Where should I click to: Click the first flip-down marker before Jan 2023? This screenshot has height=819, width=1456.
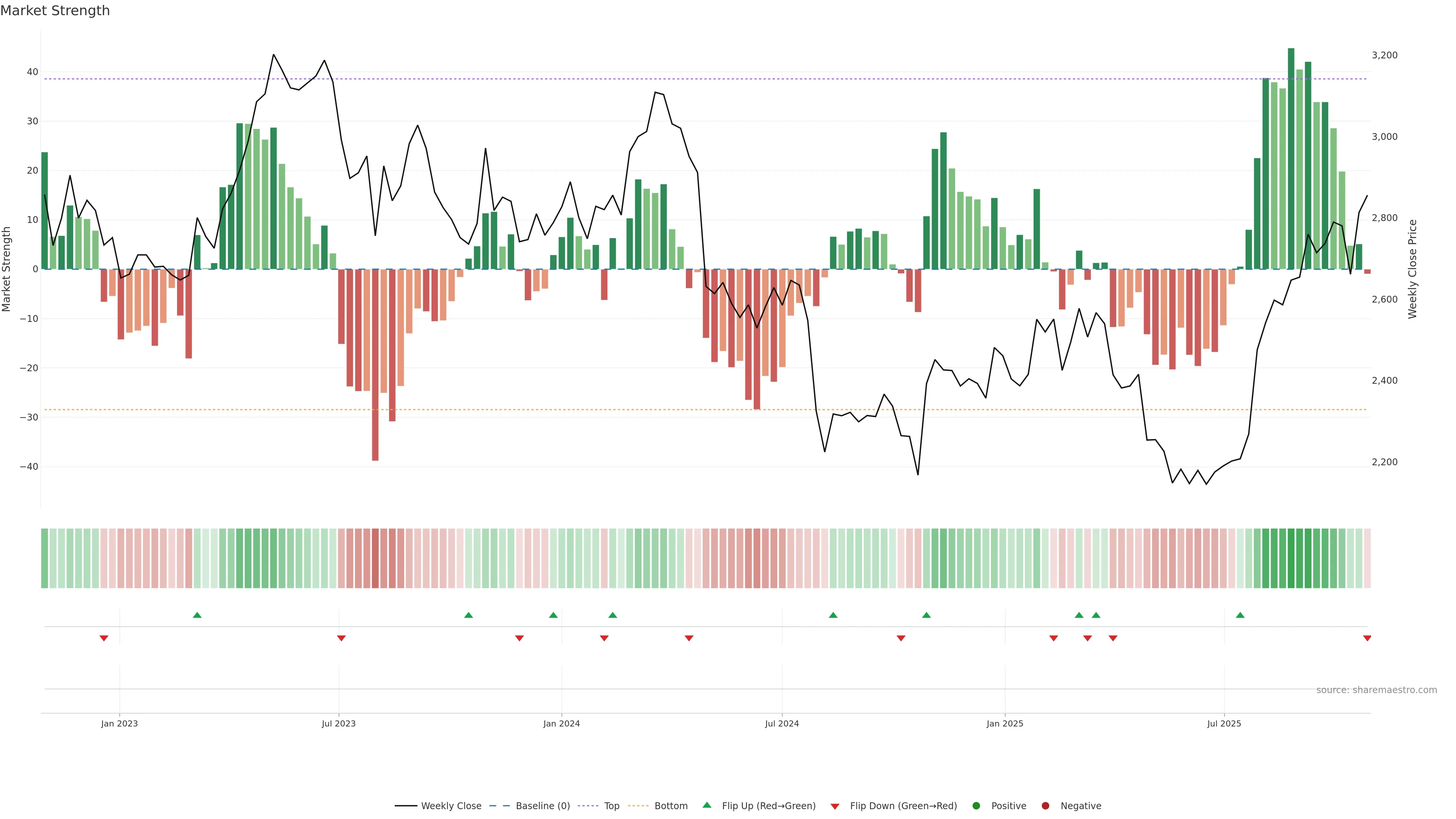[x=104, y=638]
